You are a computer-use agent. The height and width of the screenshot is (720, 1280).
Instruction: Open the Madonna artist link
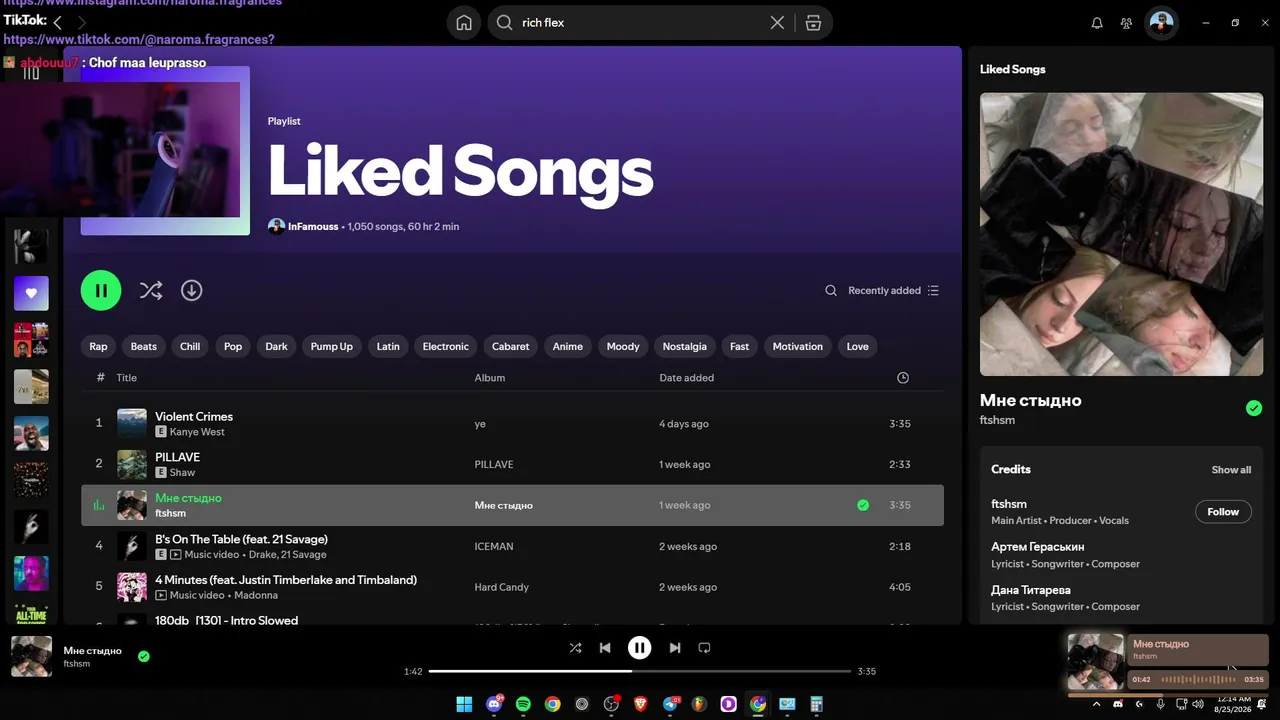click(x=256, y=596)
